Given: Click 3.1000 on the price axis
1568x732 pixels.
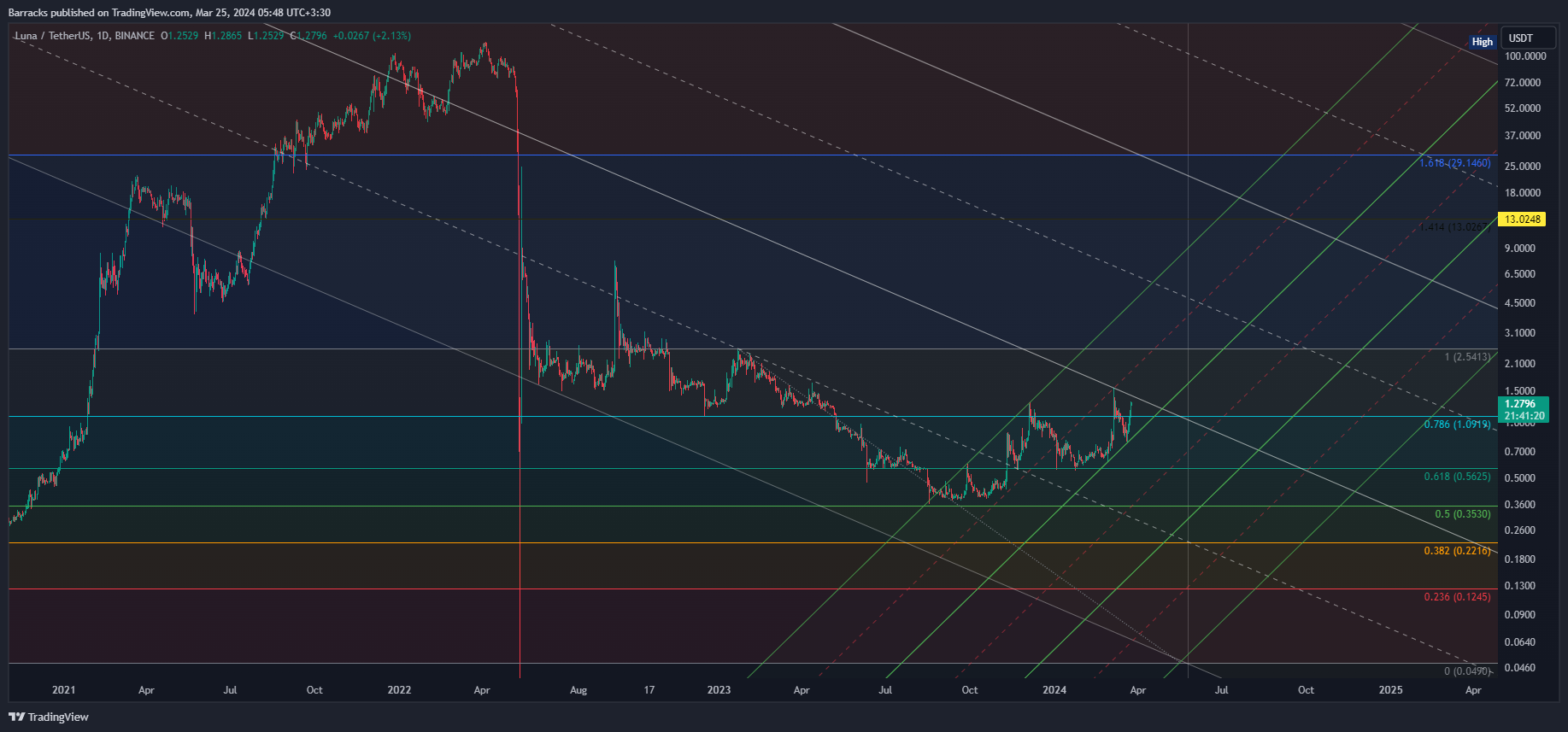Looking at the screenshot, I should pyautogui.click(x=1520, y=333).
